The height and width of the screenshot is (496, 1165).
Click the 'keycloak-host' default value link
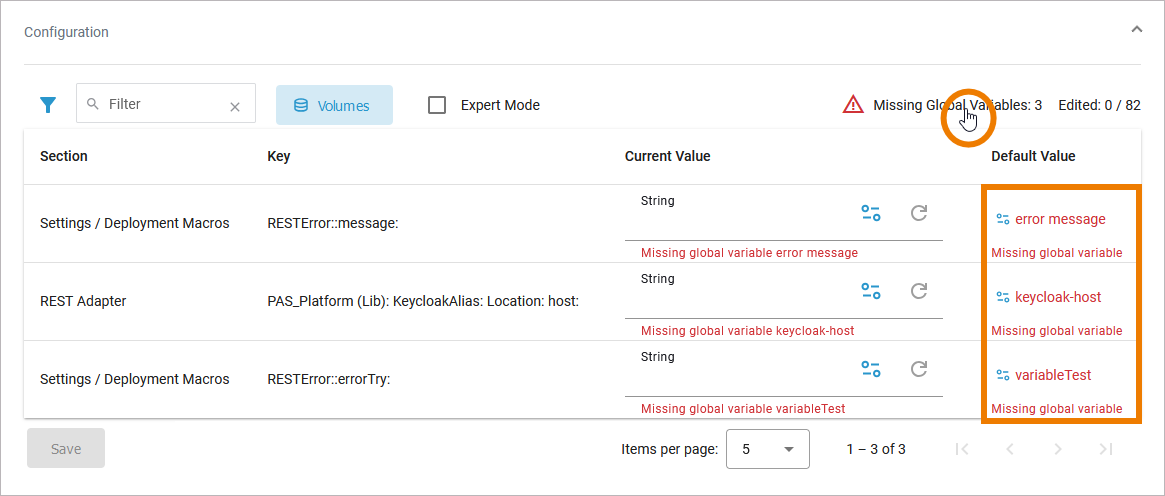pos(1057,297)
